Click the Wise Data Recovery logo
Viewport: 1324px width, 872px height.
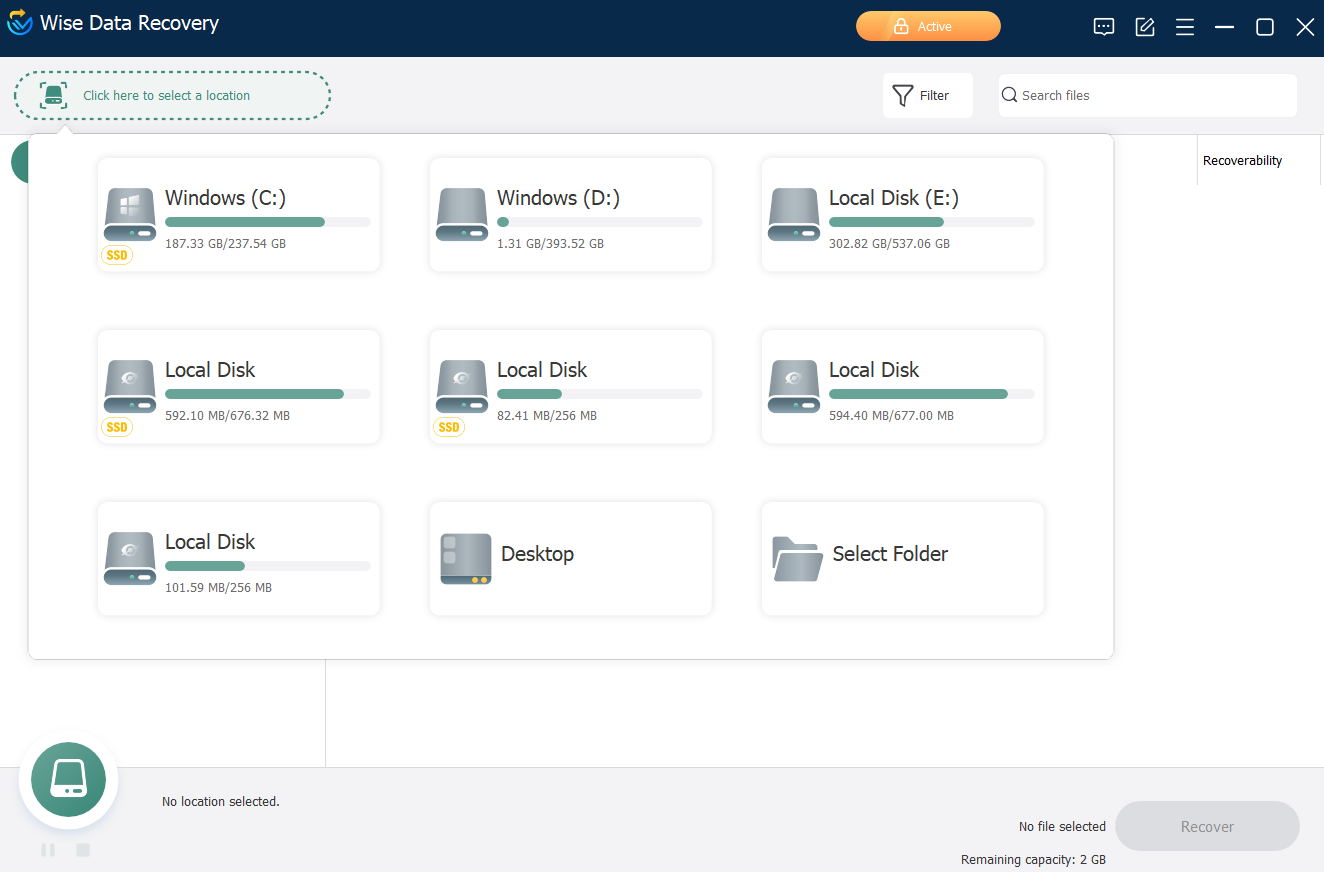(x=19, y=22)
